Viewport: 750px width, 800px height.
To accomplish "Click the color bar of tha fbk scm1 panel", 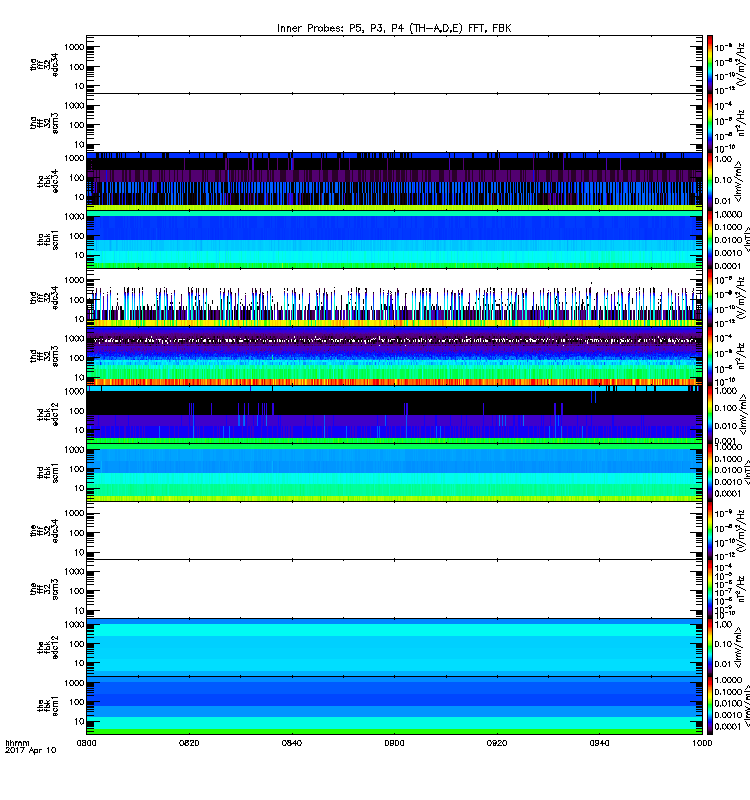I will 710,239.
